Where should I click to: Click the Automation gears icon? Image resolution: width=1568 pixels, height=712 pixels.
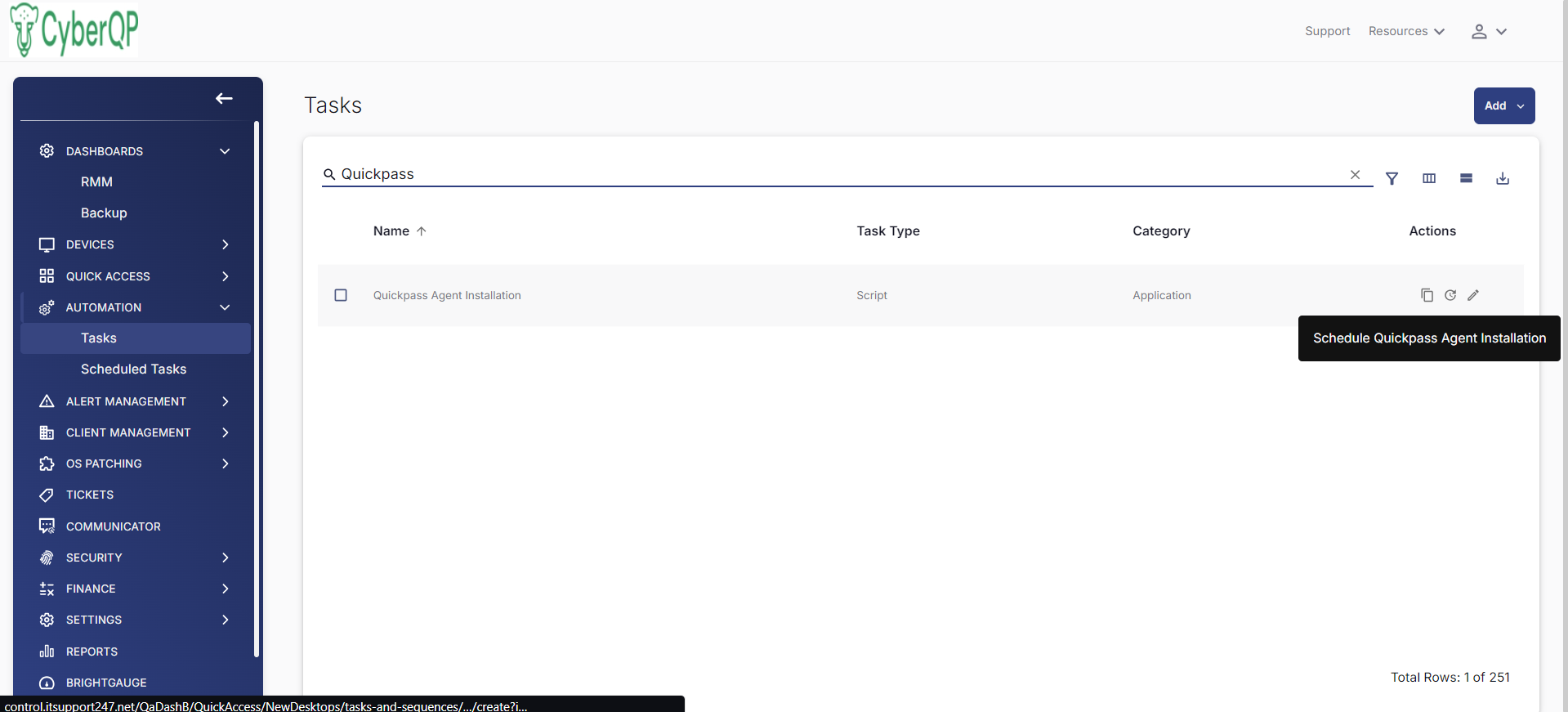pos(47,307)
